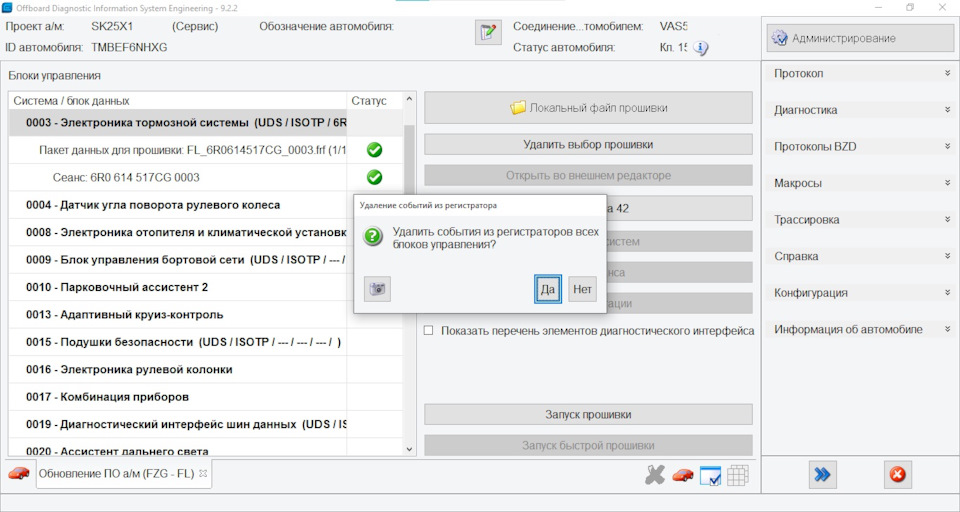This screenshot has height=512, width=960.
Task: Click the edit vehicle designation notepad icon
Action: [x=488, y=32]
